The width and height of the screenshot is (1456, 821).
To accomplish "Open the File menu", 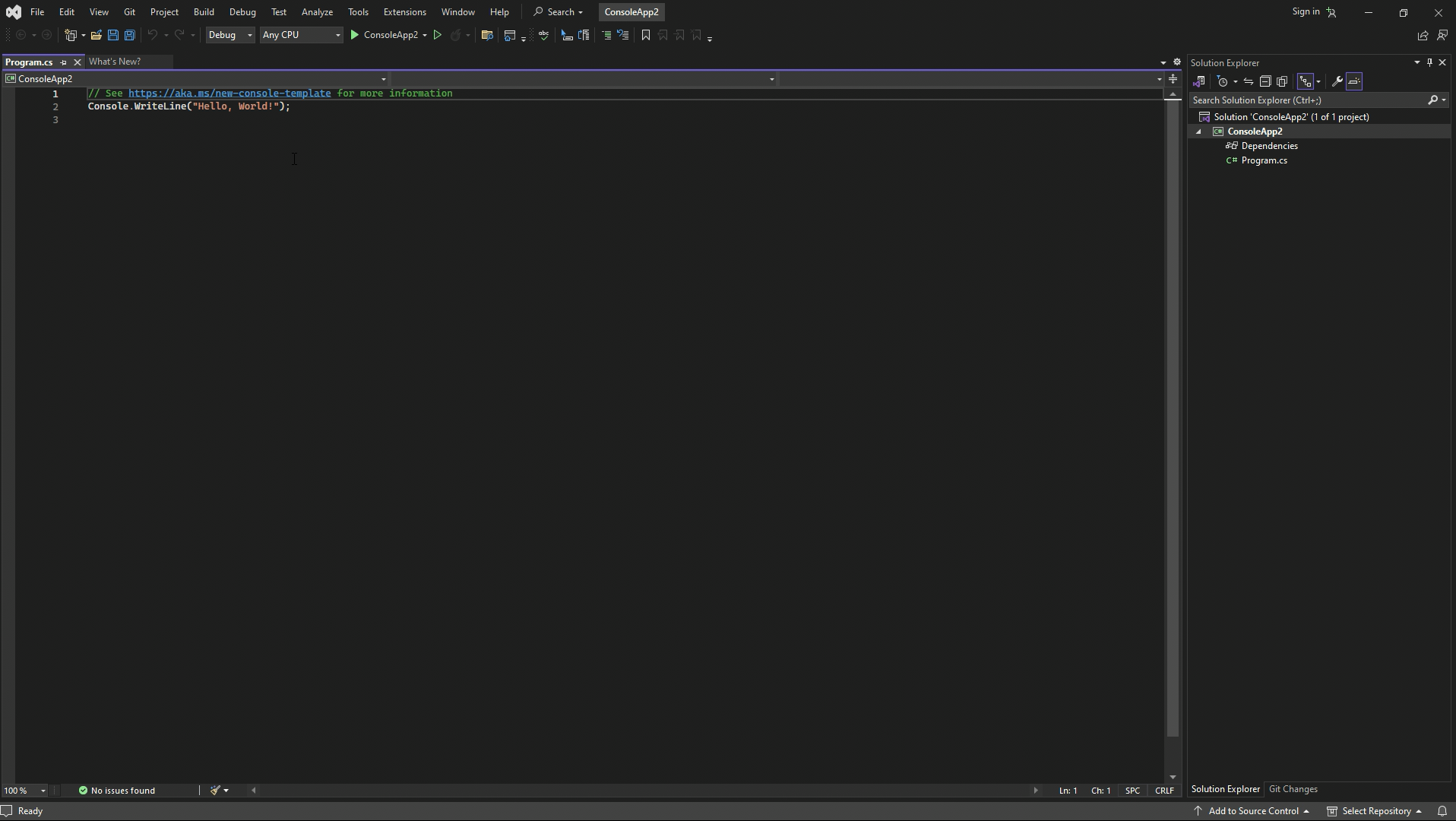I will (x=37, y=12).
